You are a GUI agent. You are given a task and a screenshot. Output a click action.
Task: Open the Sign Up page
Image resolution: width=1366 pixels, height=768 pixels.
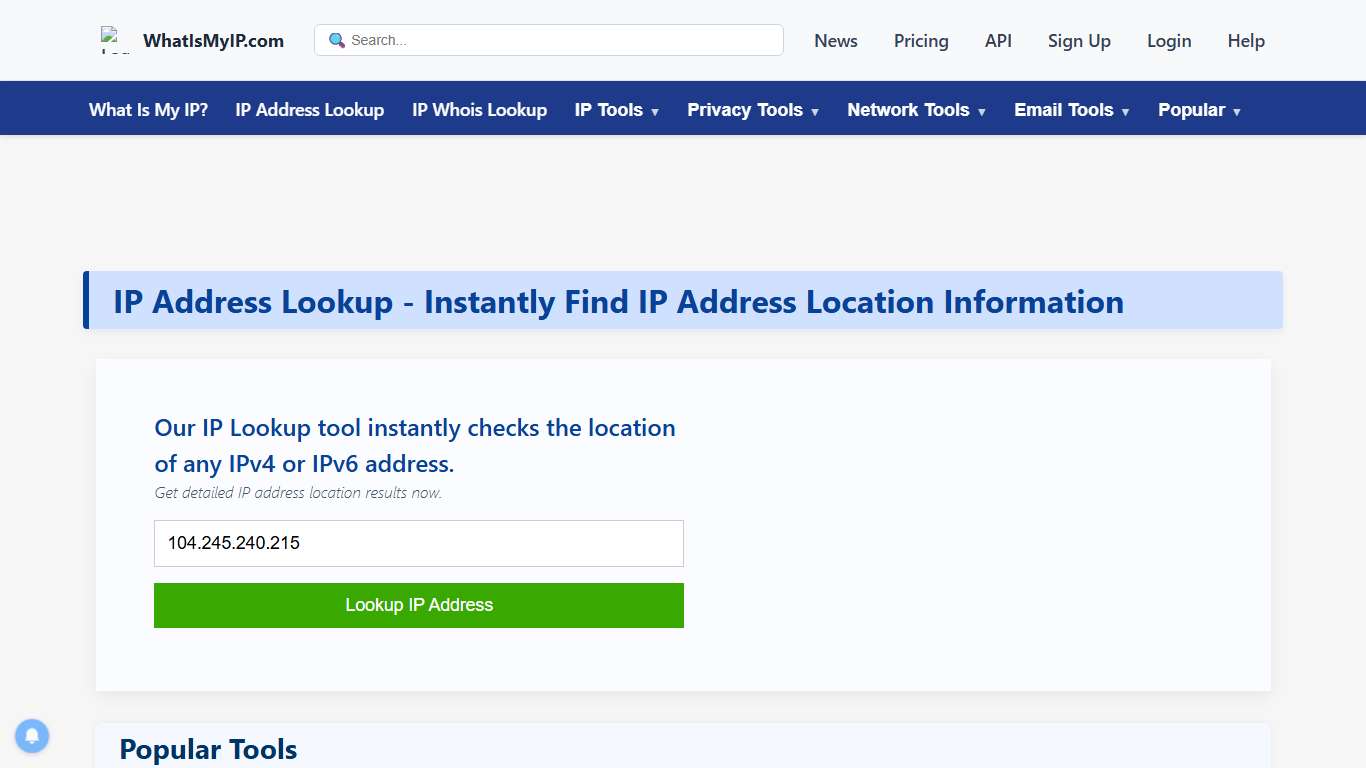click(1079, 41)
